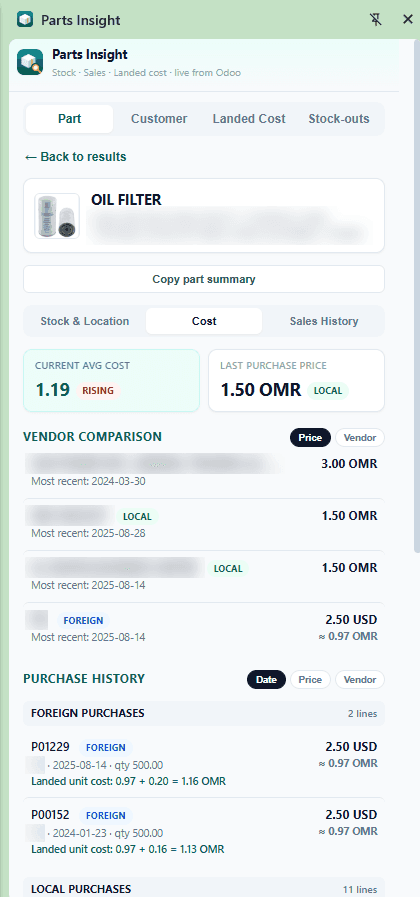Sort vendor comparison by Price

[310, 438]
